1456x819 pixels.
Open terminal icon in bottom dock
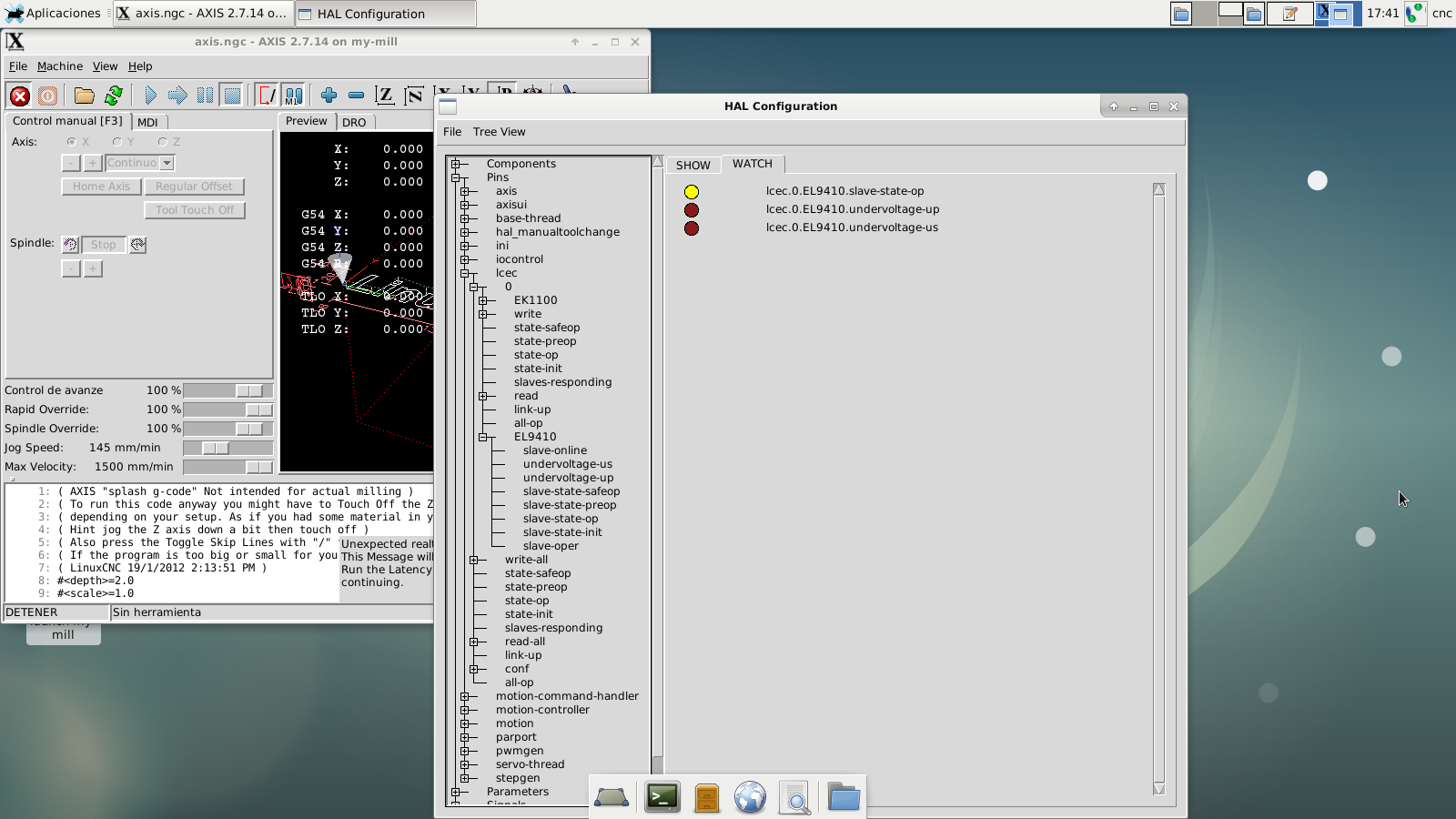[x=662, y=797]
